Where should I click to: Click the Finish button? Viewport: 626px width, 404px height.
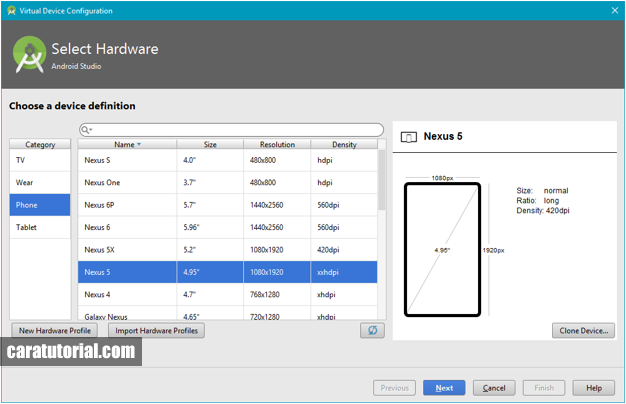(x=544, y=388)
